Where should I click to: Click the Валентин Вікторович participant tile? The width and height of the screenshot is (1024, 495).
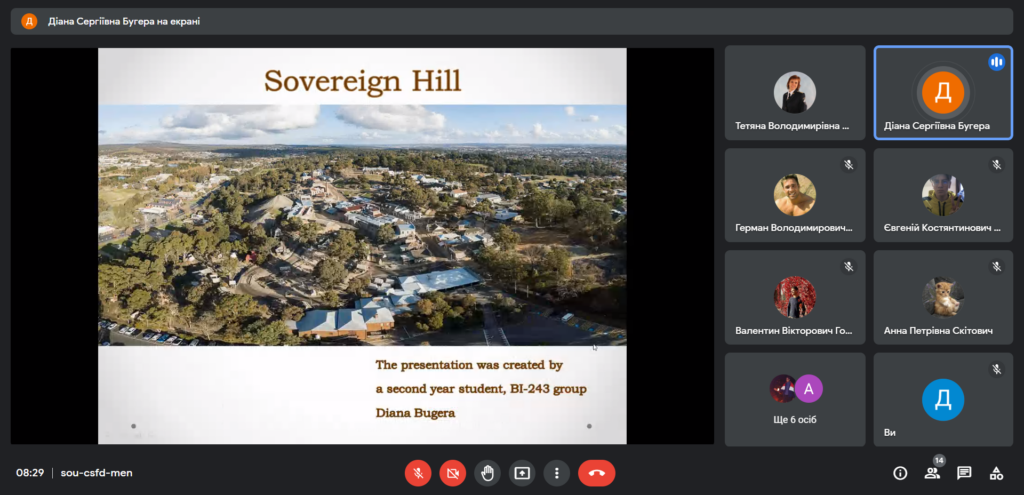[x=794, y=298]
